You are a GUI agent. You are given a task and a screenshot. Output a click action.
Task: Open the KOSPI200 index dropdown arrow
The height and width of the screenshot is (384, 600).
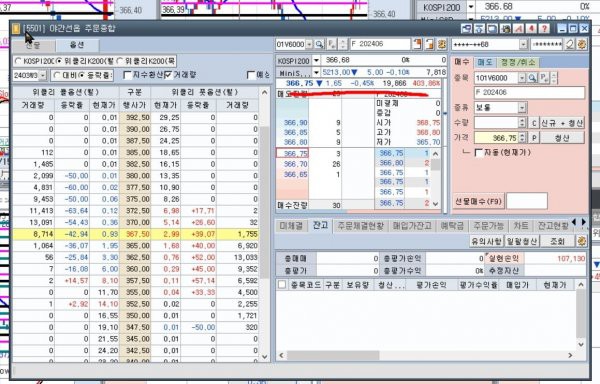point(316,60)
